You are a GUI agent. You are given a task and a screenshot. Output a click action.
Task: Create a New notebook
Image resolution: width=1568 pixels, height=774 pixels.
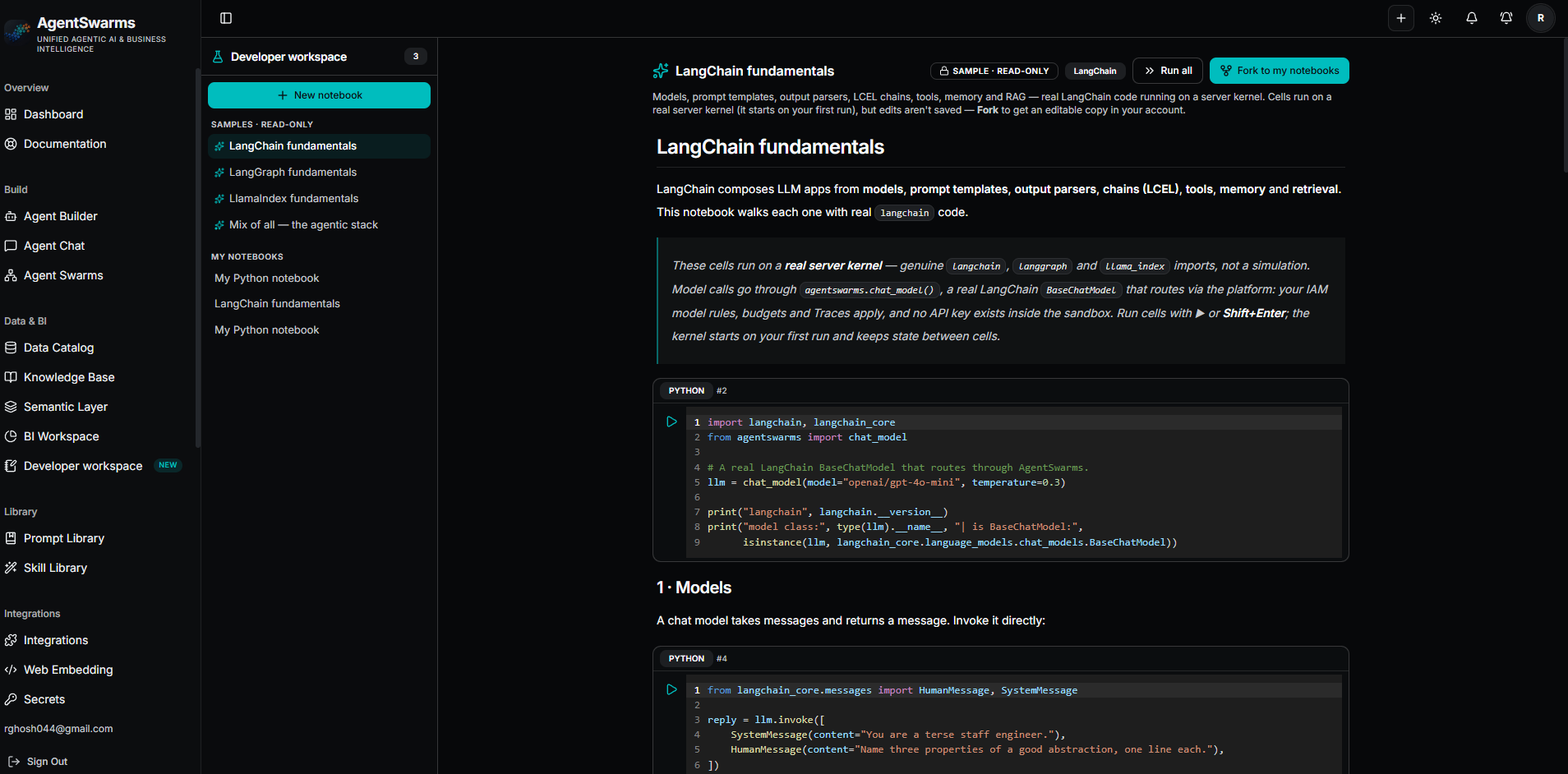319,95
